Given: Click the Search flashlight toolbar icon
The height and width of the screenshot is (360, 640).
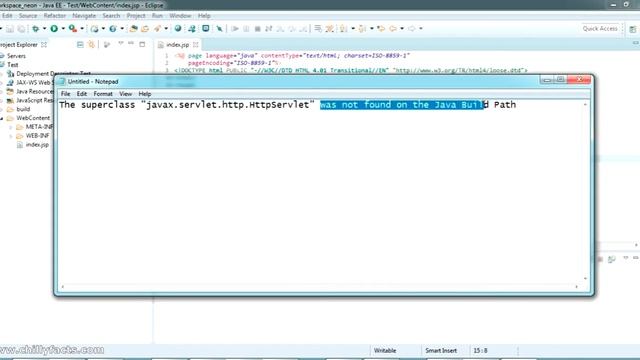Looking at the screenshot, I should [157, 29].
